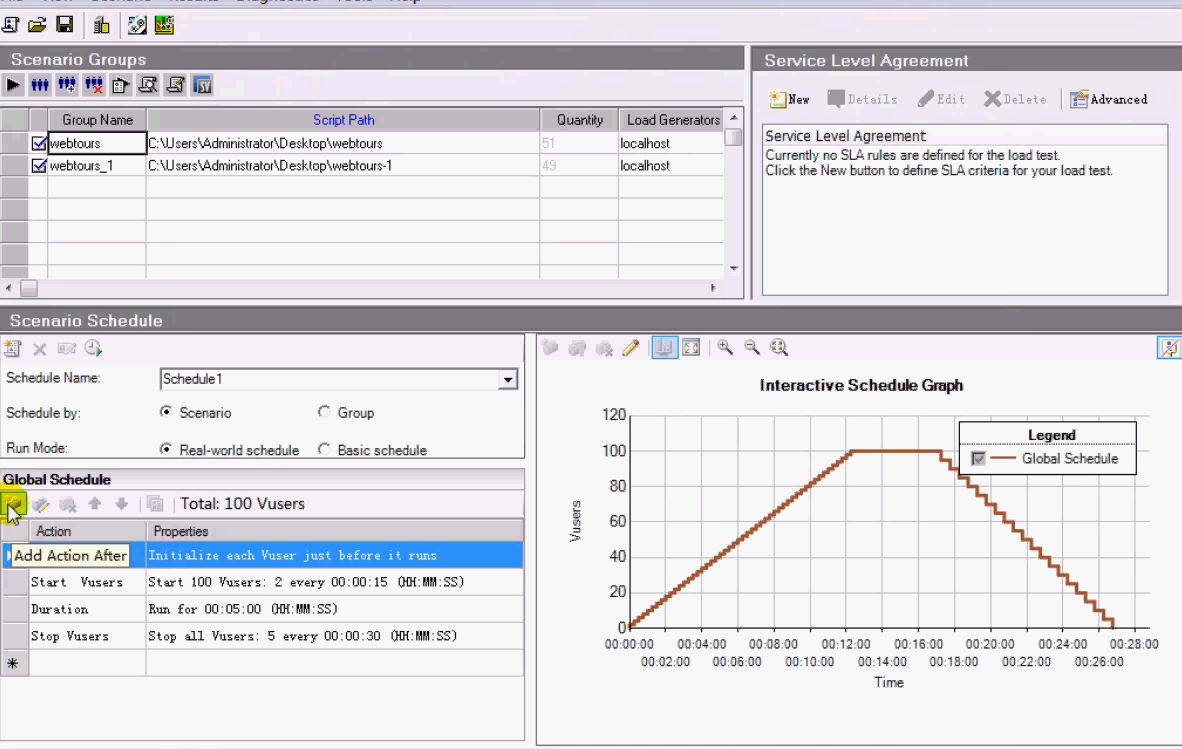
Task: Click the new row asterisk in Global Schedule
Action: 13,663
